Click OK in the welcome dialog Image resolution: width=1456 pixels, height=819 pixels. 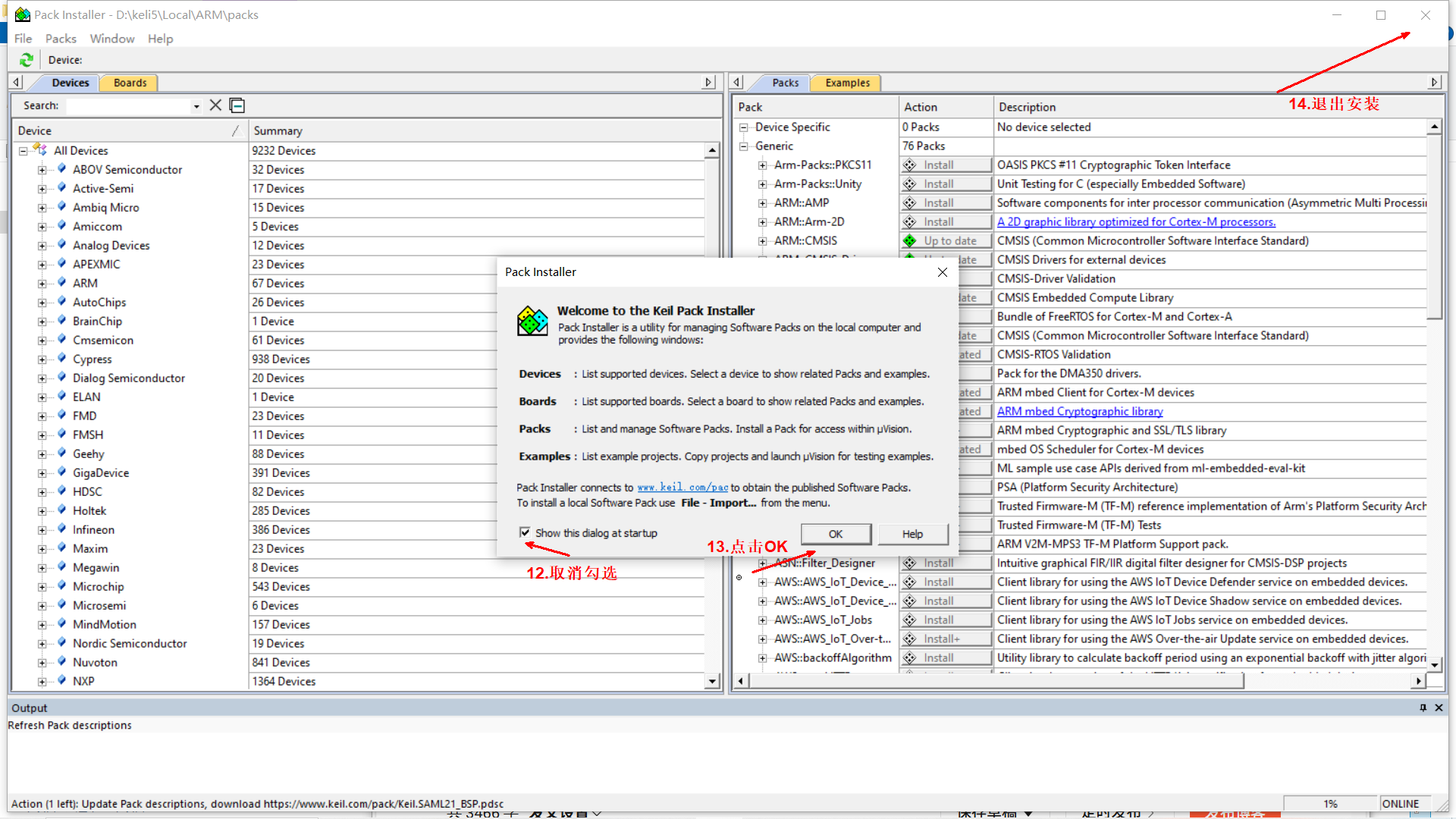[x=835, y=534]
